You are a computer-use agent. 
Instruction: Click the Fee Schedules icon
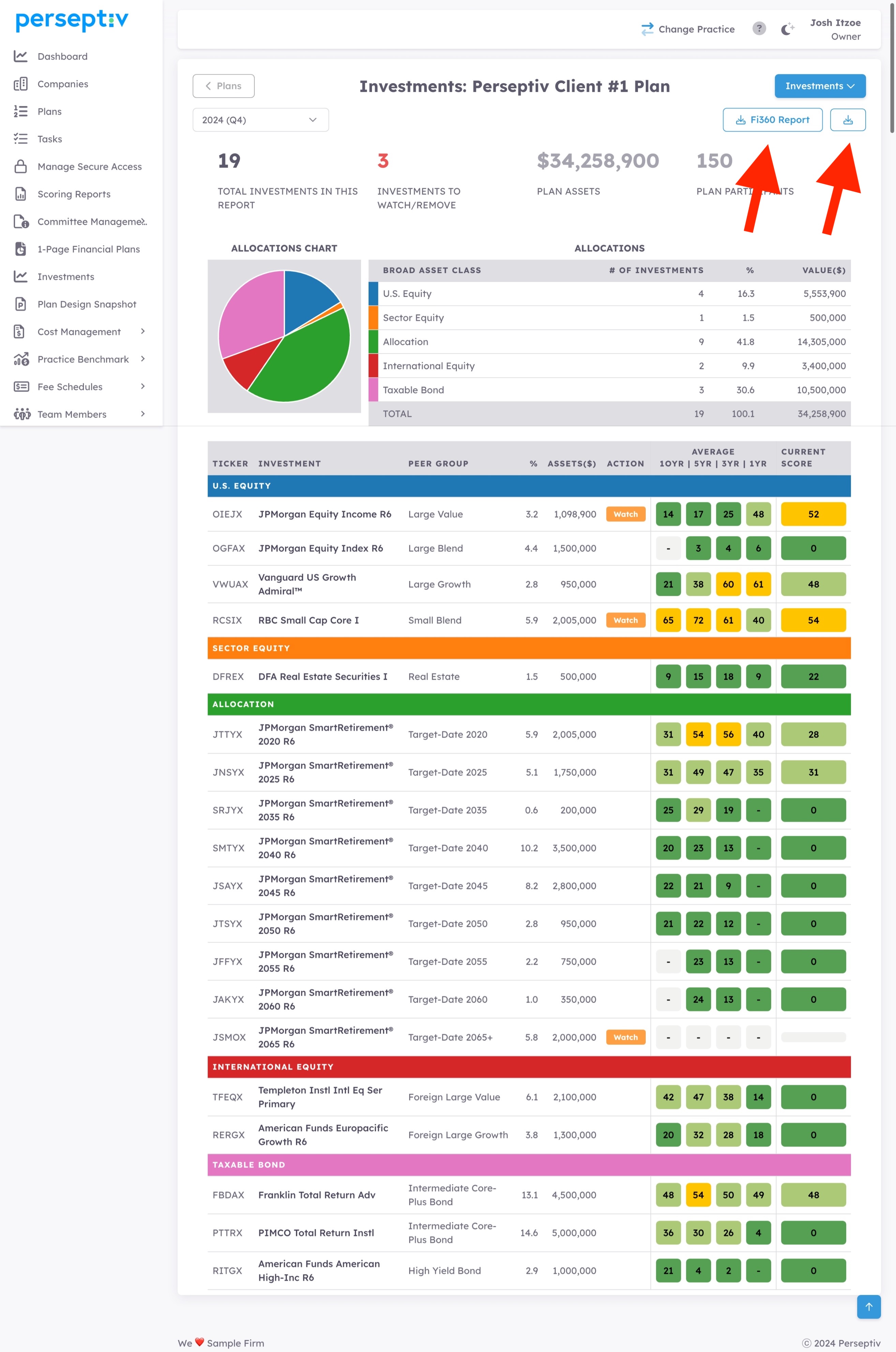pos(21,387)
